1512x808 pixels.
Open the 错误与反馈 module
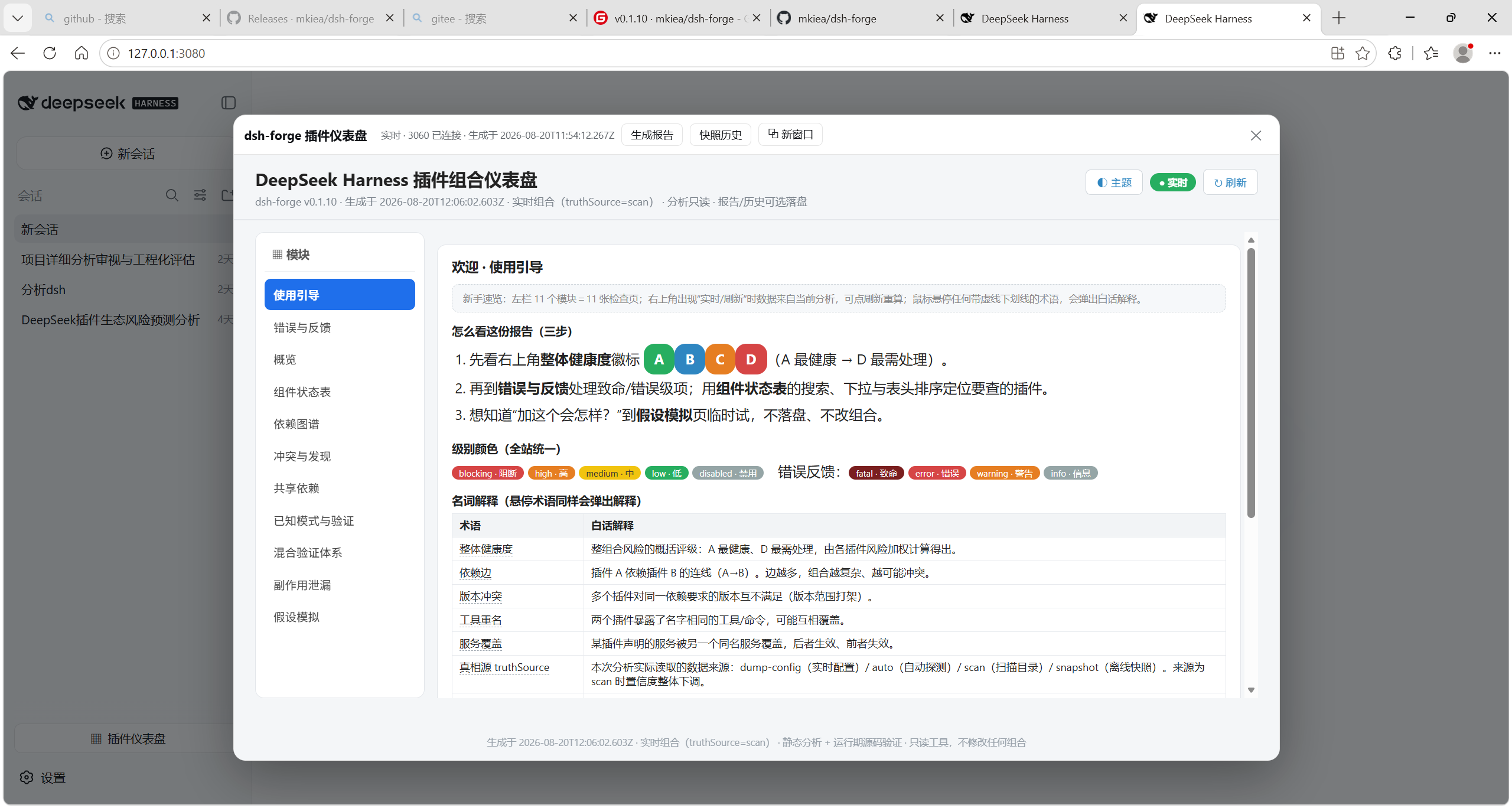tap(340, 327)
